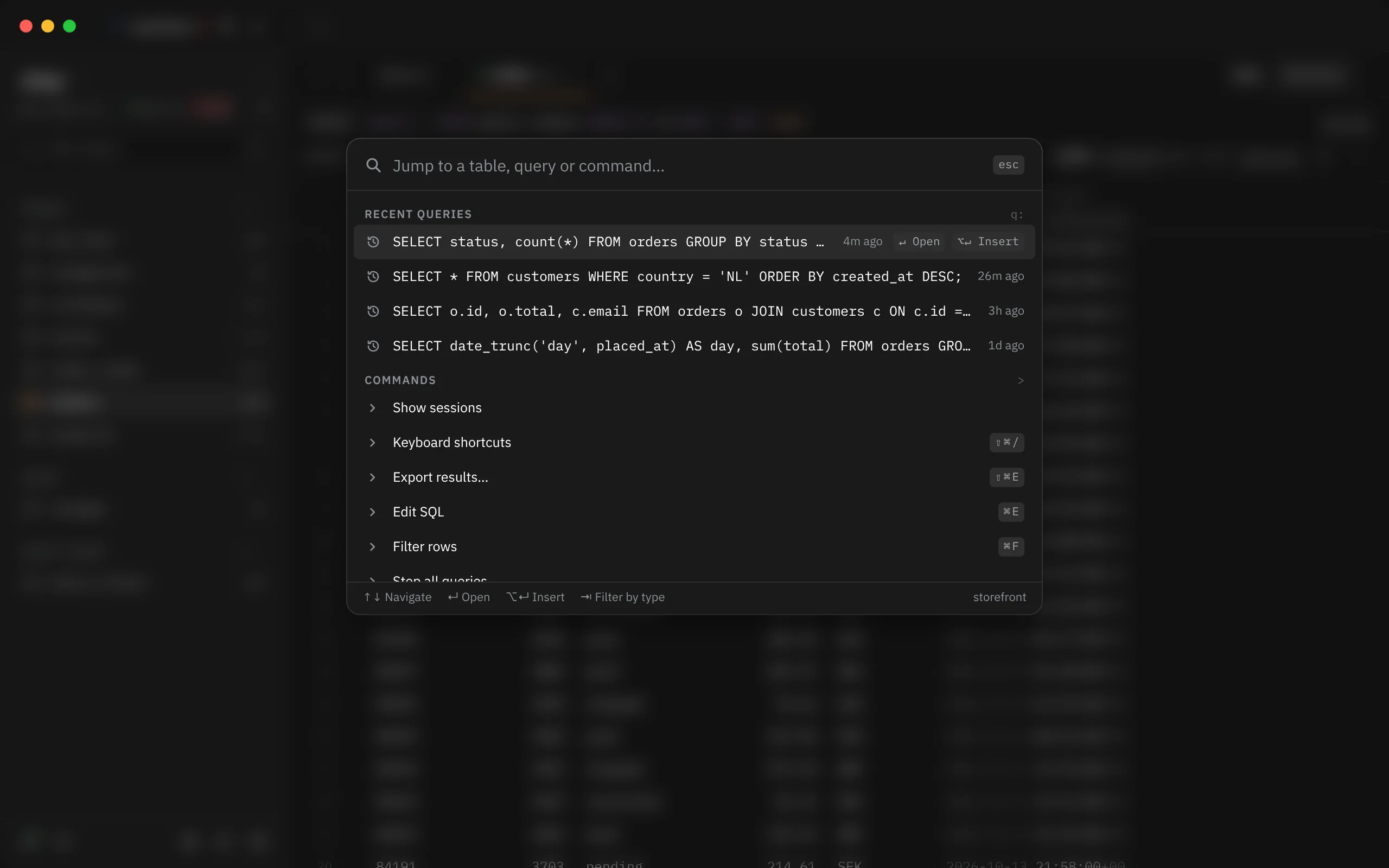This screenshot has width=1389, height=868.
Task: Click history icon of customers 'NL' query
Action: 373,276
